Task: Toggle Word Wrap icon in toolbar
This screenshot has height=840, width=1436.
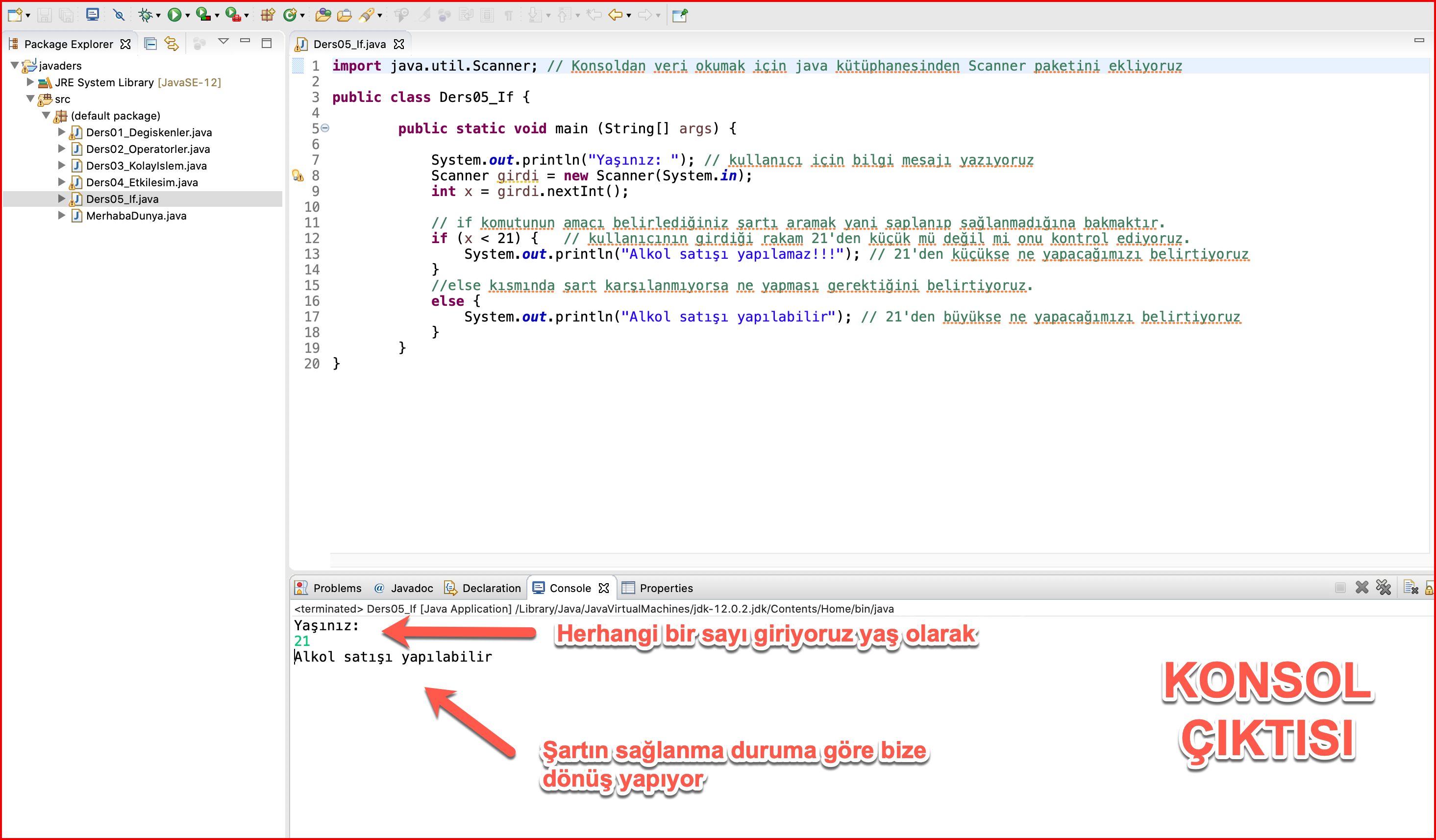Action: (x=466, y=15)
